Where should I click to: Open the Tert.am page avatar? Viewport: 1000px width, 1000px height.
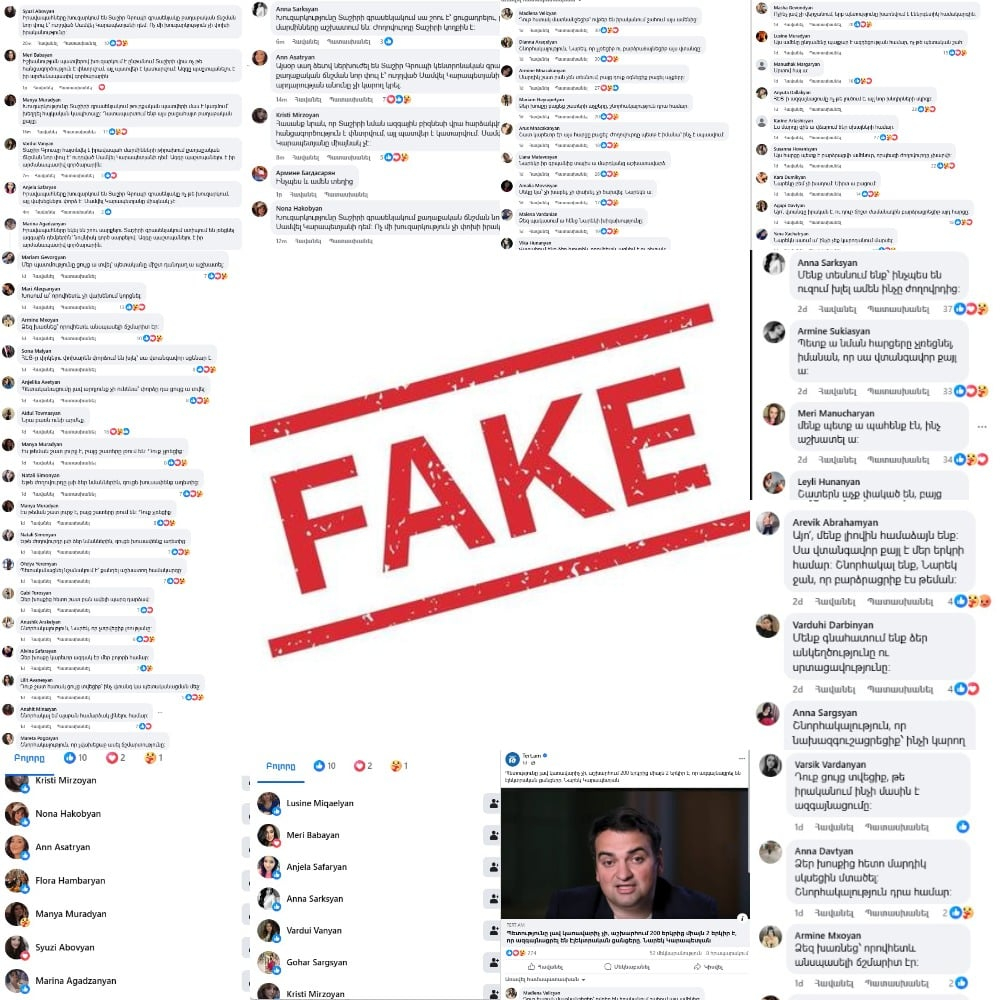(512, 759)
